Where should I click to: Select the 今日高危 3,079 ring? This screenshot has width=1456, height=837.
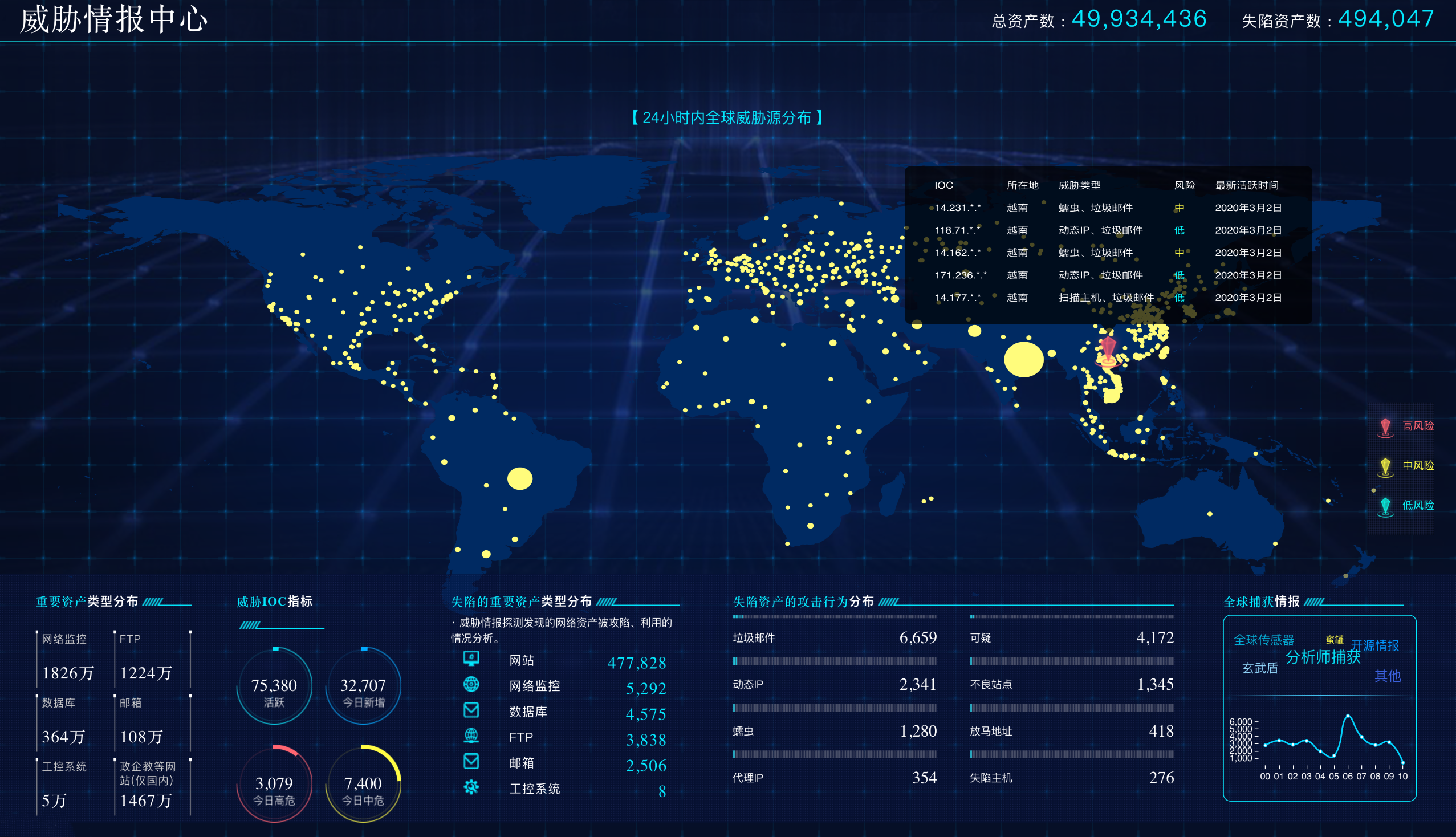[x=274, y=783]
